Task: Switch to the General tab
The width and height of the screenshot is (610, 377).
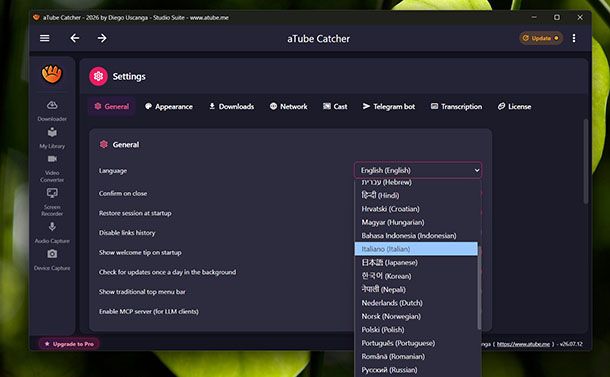Action: 112,106
